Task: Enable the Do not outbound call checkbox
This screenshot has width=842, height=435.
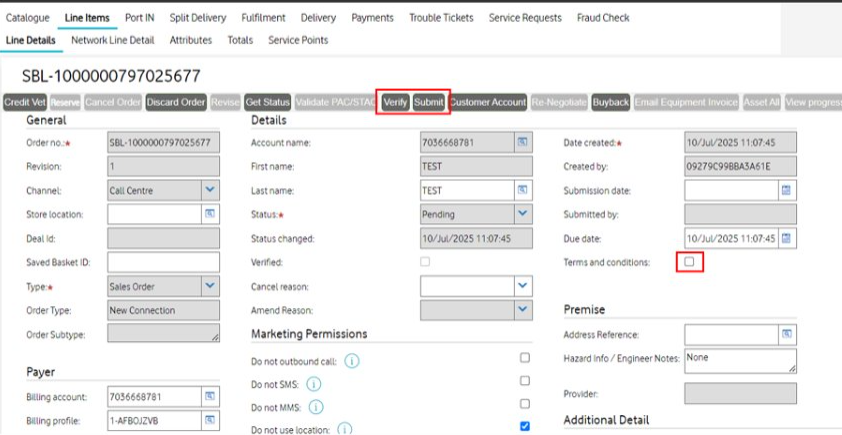Action: coord(525,358)
